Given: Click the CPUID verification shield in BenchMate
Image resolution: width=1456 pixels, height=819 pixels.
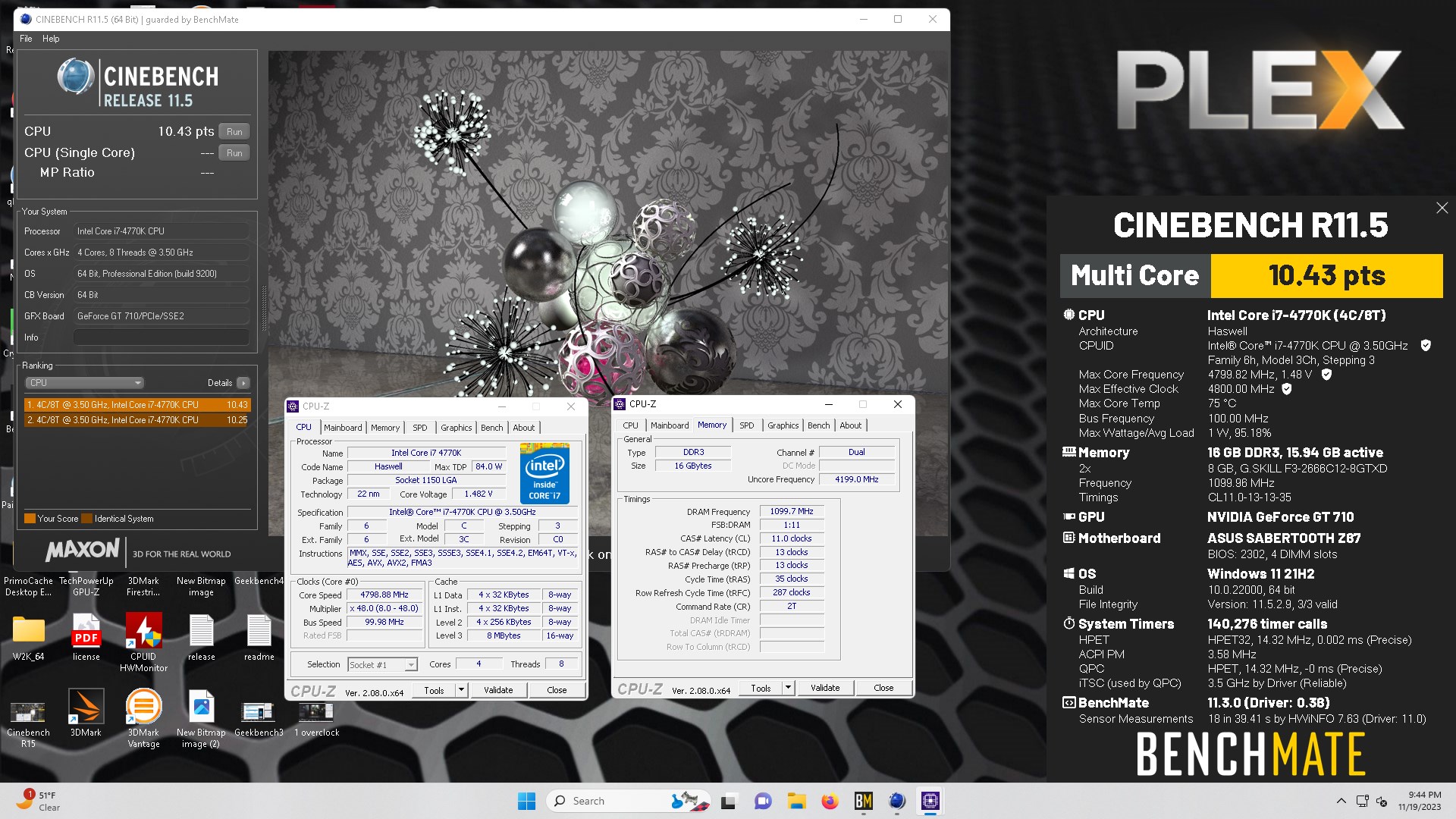Looking at the screenshot, I should [1426, 346].
